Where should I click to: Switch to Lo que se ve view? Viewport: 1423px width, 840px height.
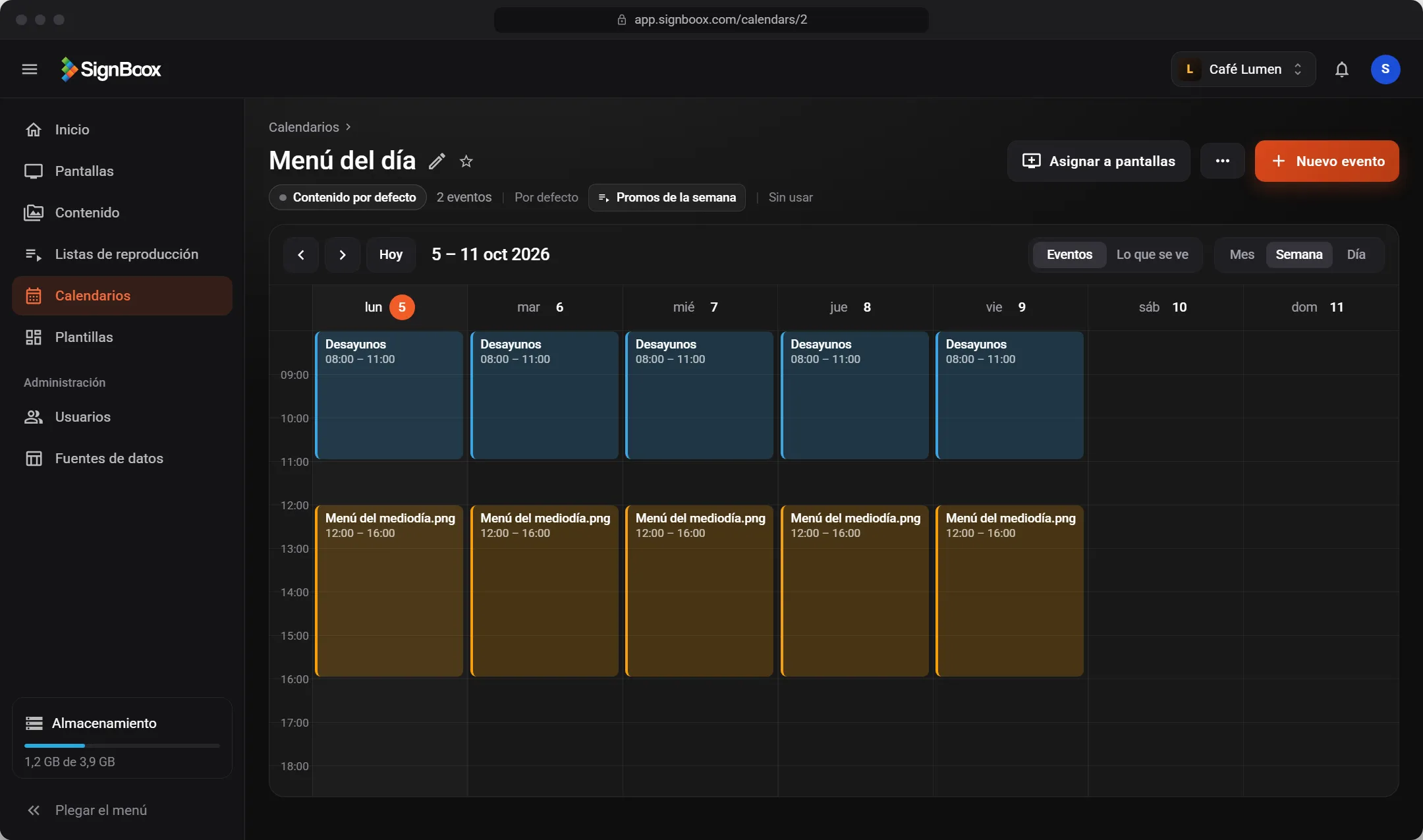tap(1152, 255)
